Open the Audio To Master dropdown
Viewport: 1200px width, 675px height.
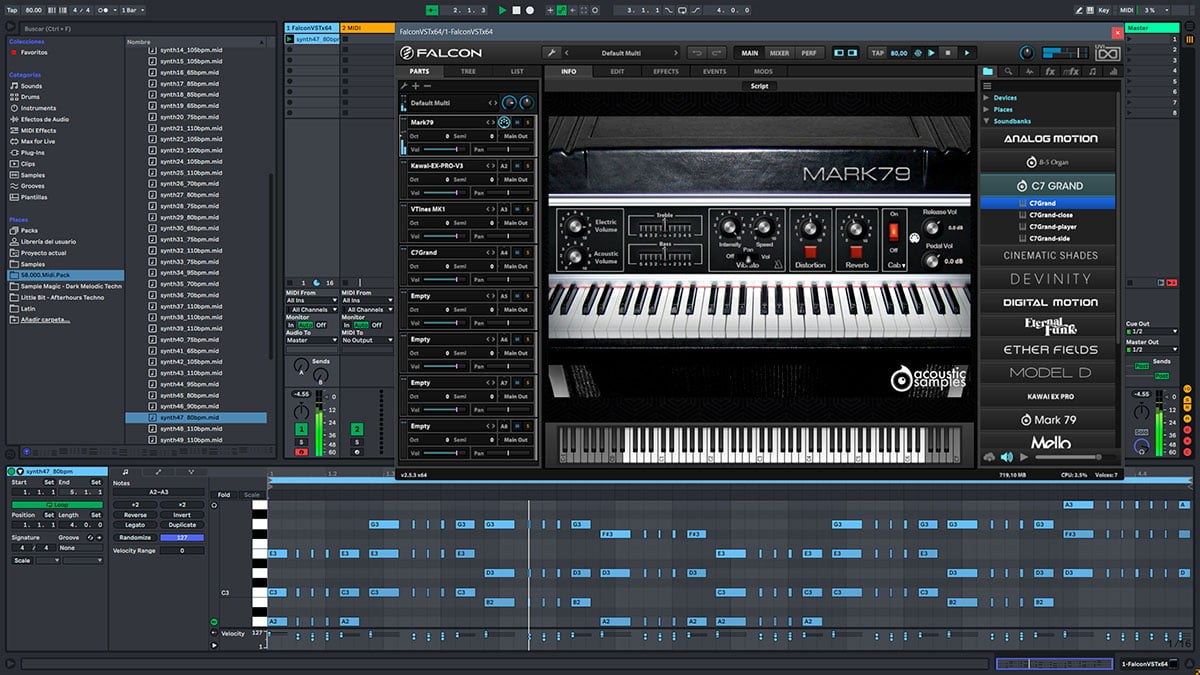click(x=311, y=340)
